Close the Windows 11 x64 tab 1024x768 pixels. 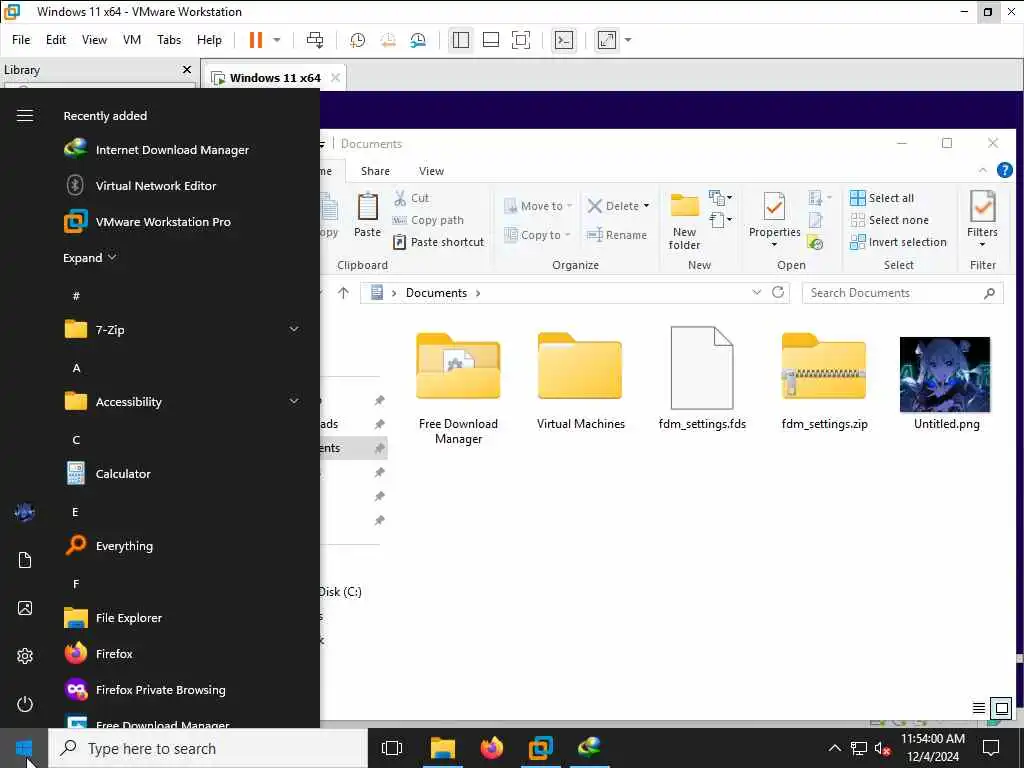pos(335,77)
